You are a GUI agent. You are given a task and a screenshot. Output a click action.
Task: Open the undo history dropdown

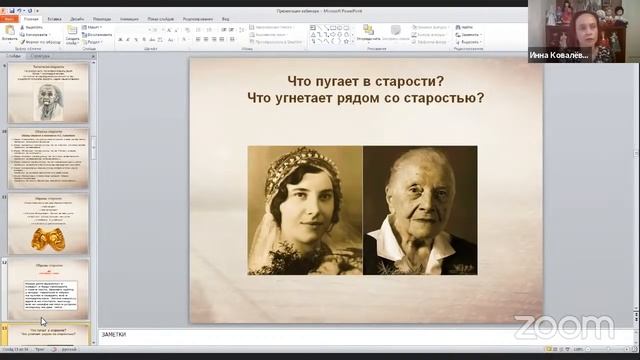point(24,11)
